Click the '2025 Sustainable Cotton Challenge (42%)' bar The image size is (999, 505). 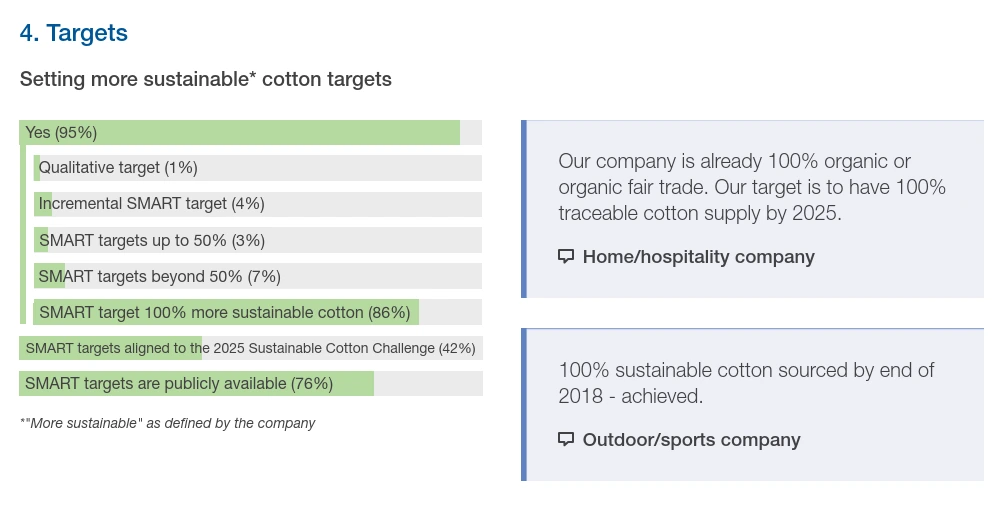coord(250,348)
